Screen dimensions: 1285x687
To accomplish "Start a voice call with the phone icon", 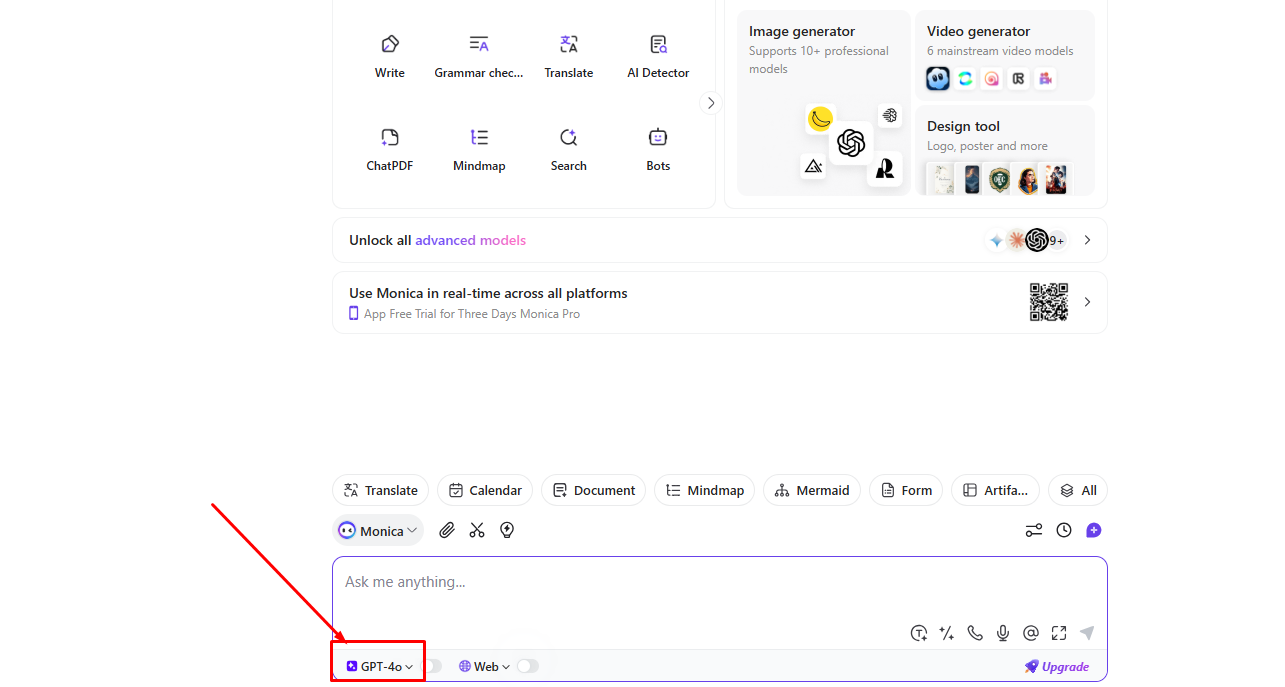I will (x=975, y=633).
